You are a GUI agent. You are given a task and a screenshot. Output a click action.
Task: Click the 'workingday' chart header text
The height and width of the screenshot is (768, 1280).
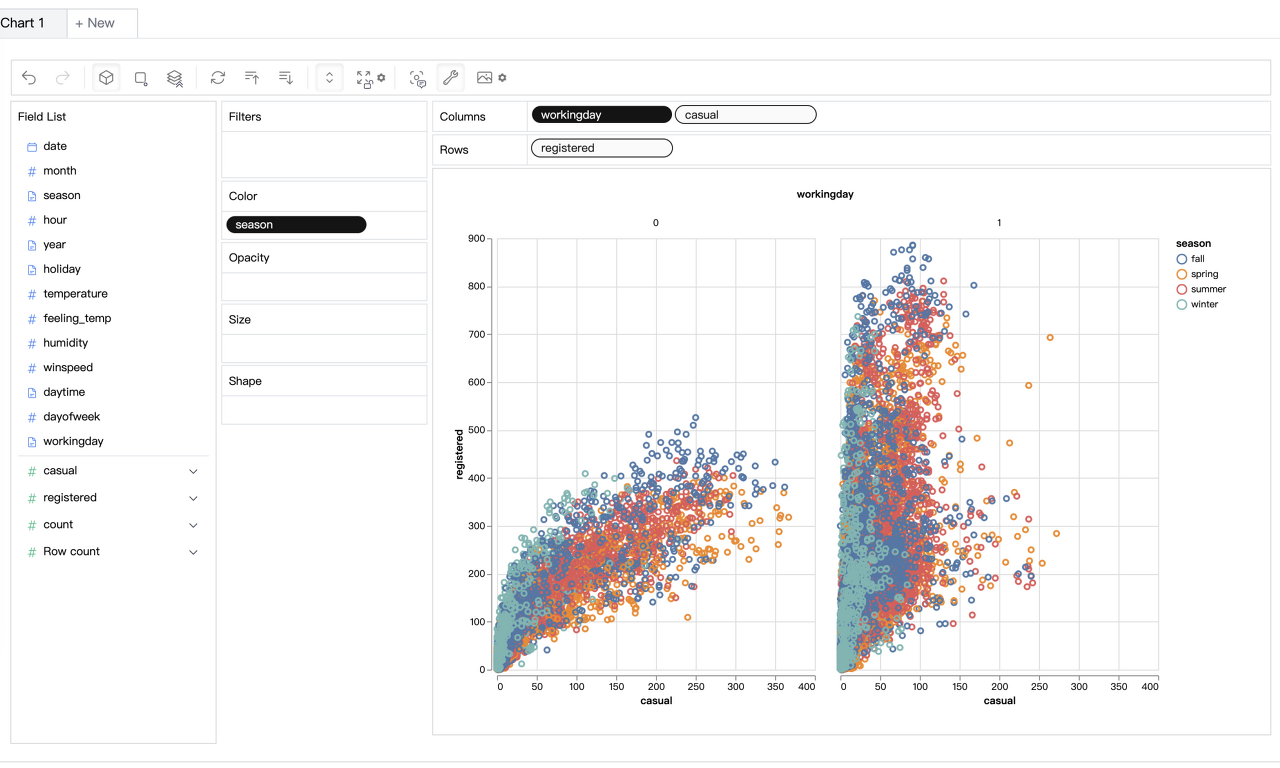[825, 194]
